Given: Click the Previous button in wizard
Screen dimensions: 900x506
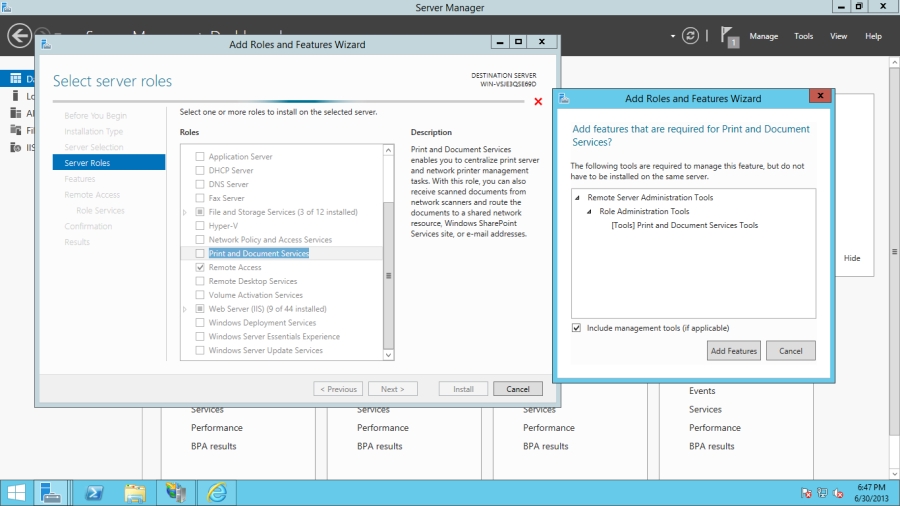Looking at the screenshot, I should coord(338,389).
